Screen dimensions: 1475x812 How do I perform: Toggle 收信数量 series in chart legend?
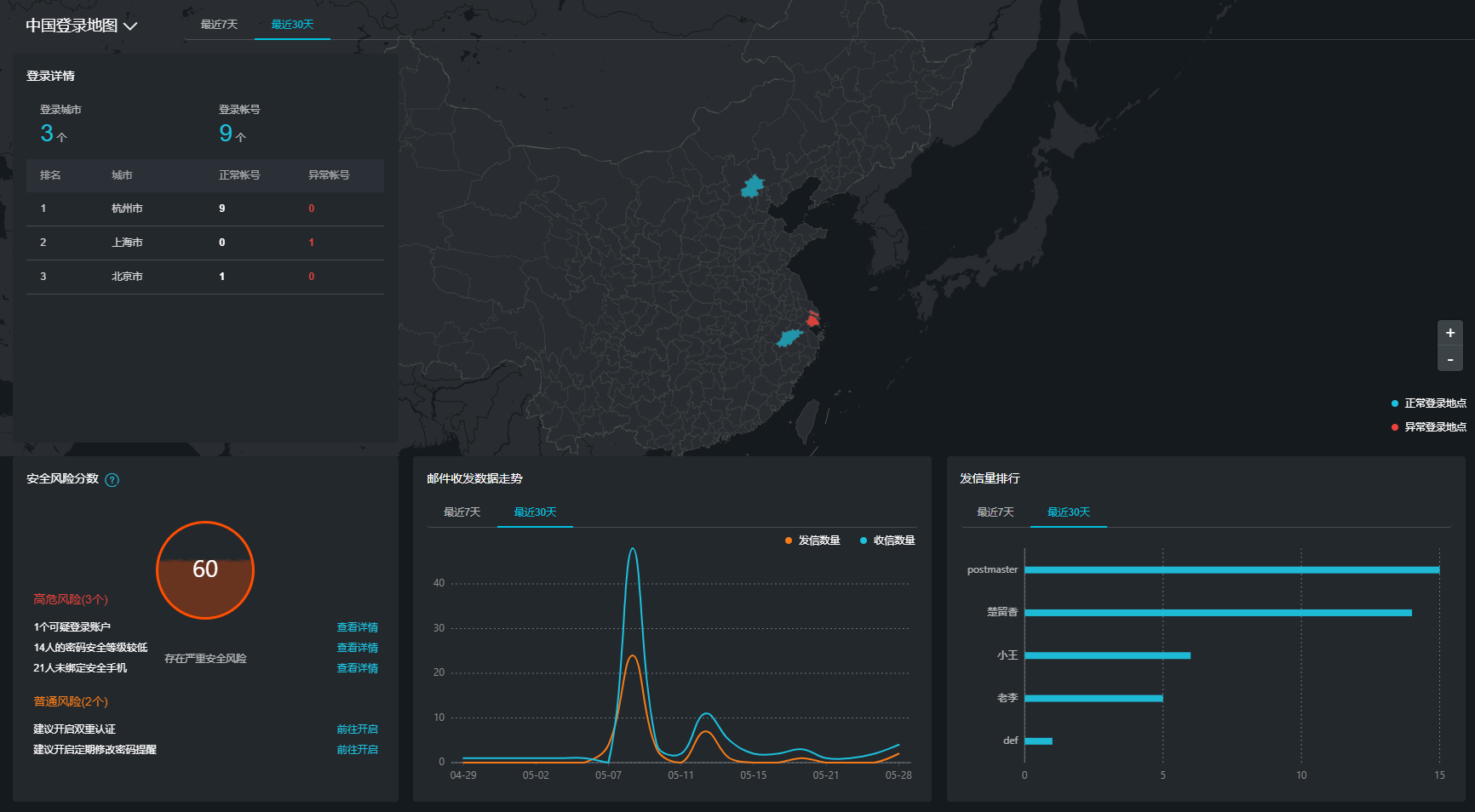tap(887, 540)
